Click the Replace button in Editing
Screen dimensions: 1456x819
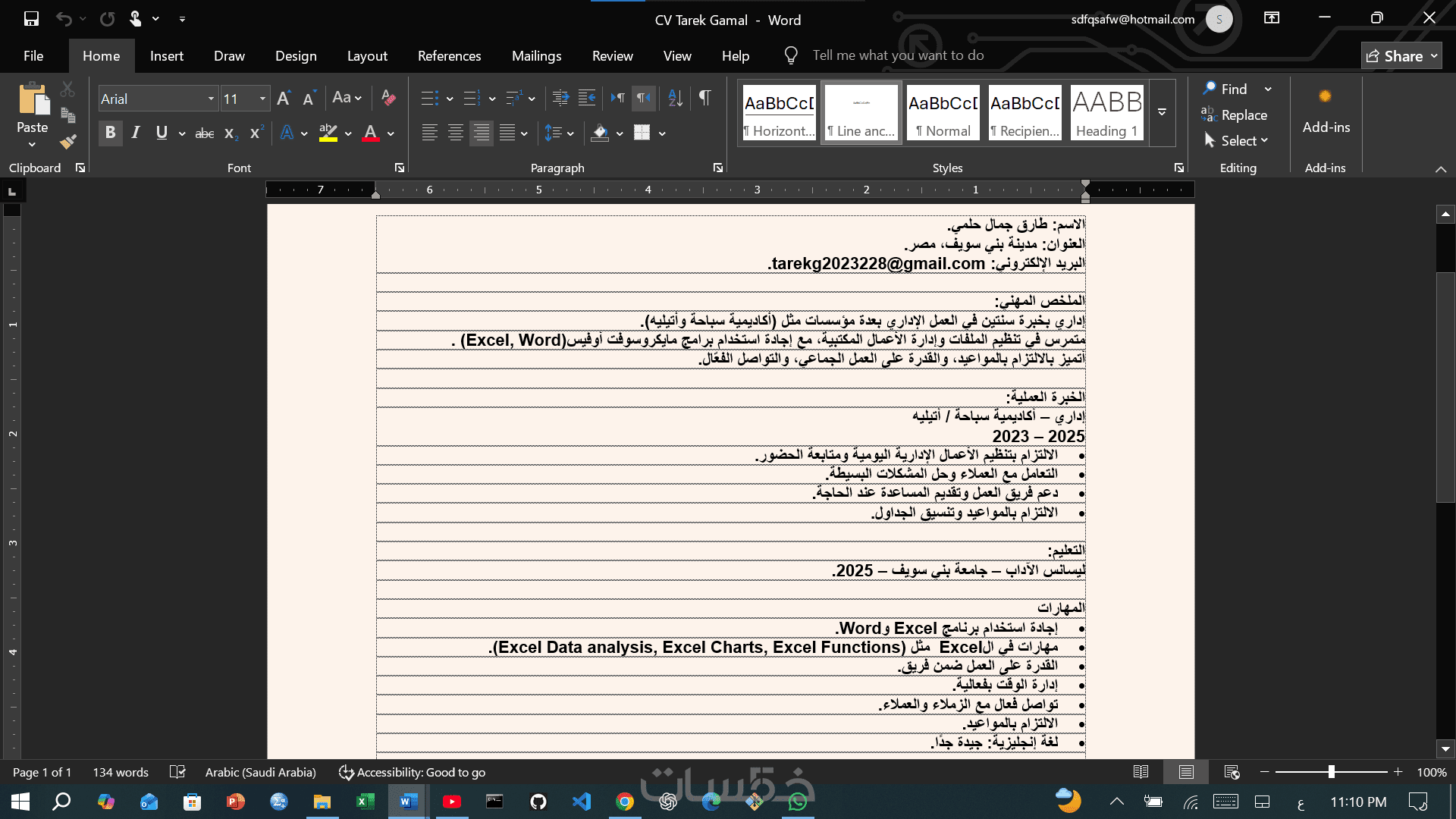(x=1235, y=115)
